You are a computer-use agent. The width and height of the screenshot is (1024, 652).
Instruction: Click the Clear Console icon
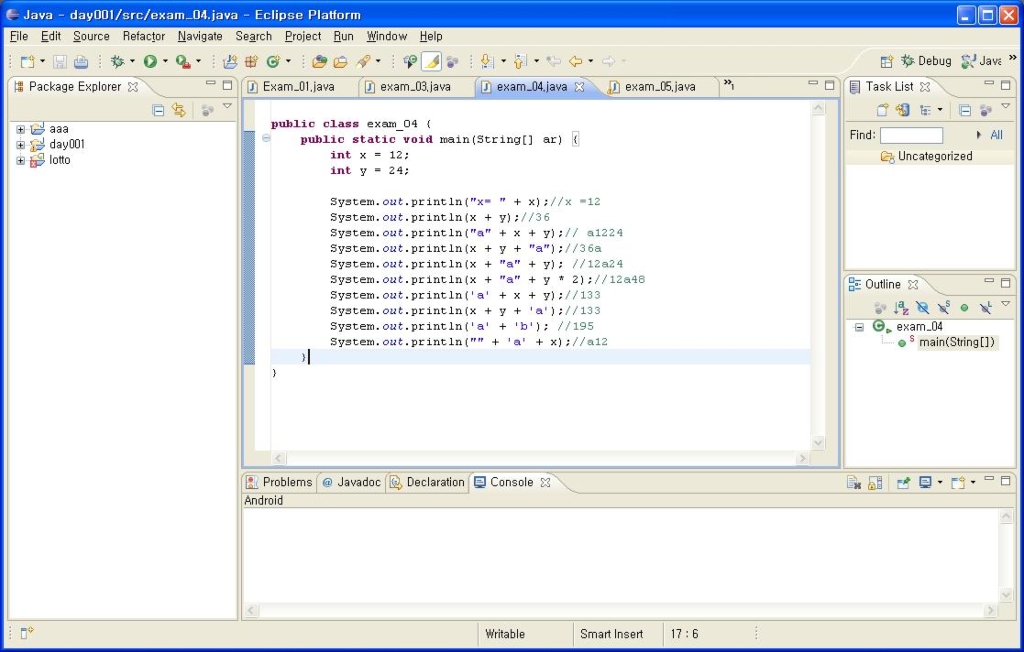tap(854, 483)
